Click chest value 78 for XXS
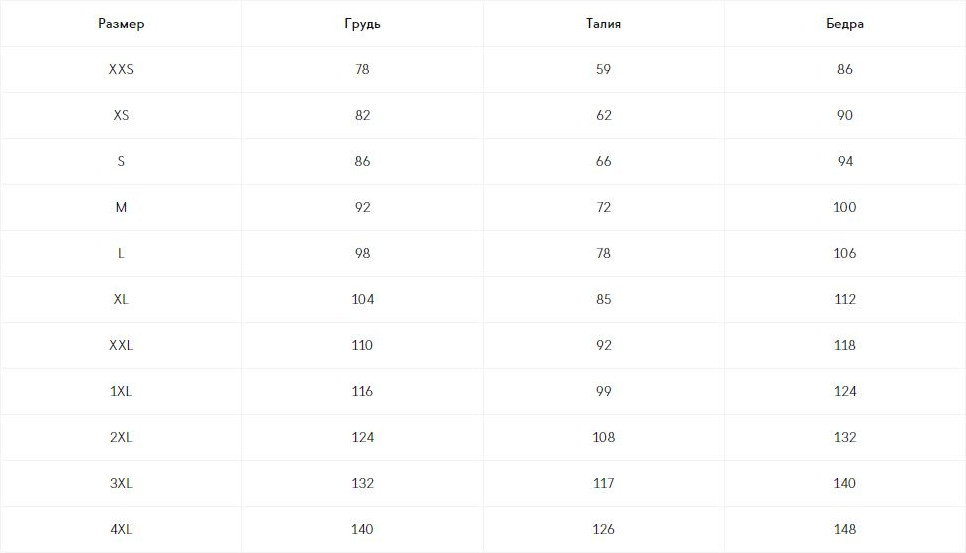 [362, 70]
